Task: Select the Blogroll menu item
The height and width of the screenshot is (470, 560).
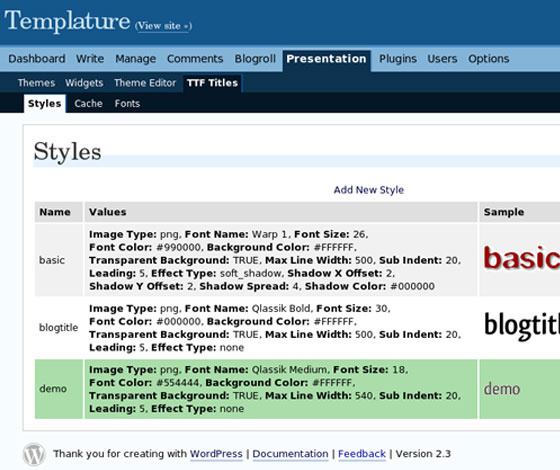Action: [255, 59]
